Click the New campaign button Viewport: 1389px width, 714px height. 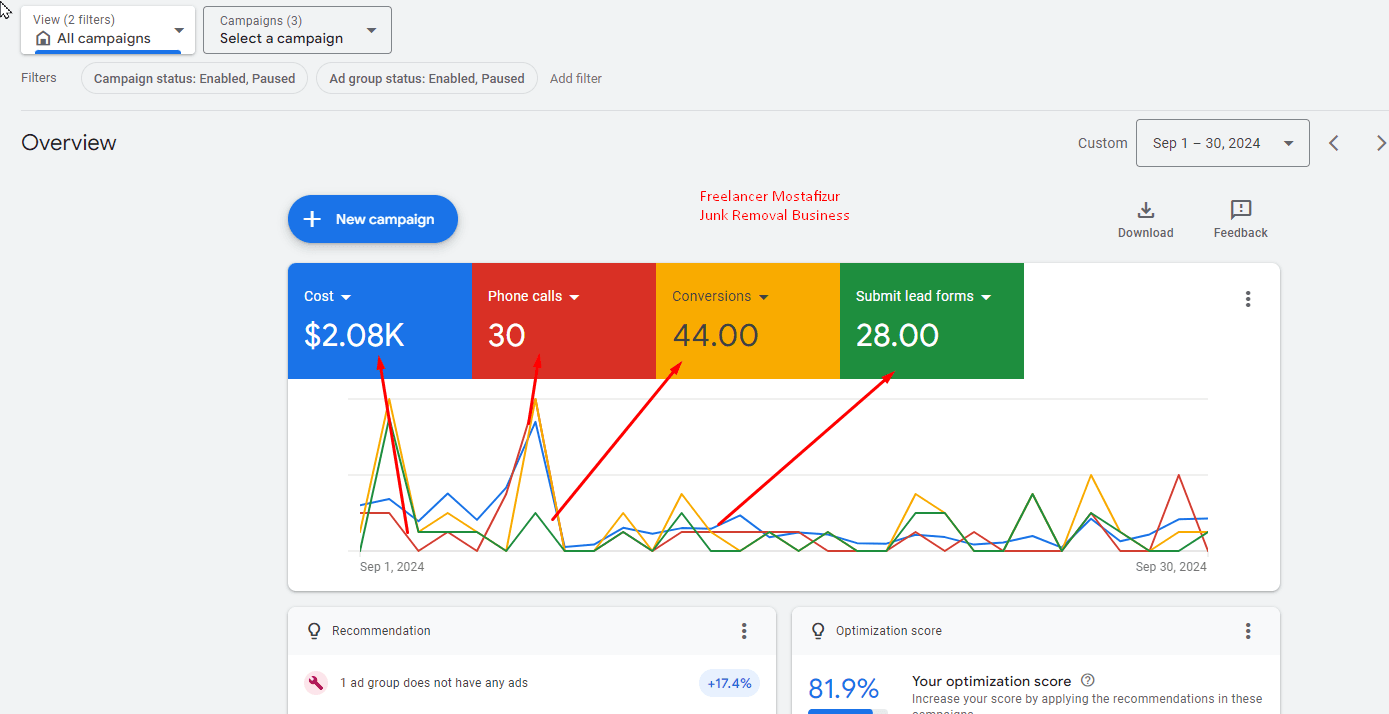372,219
